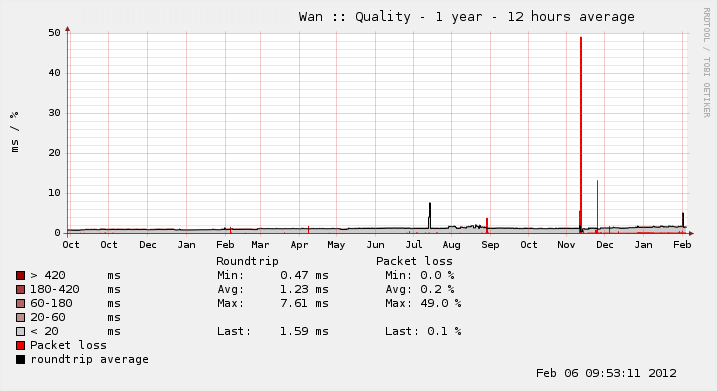Click the black 'roundtrip average' legend swatch
Viewport: 717px width, 391px height.
point(21,359)
